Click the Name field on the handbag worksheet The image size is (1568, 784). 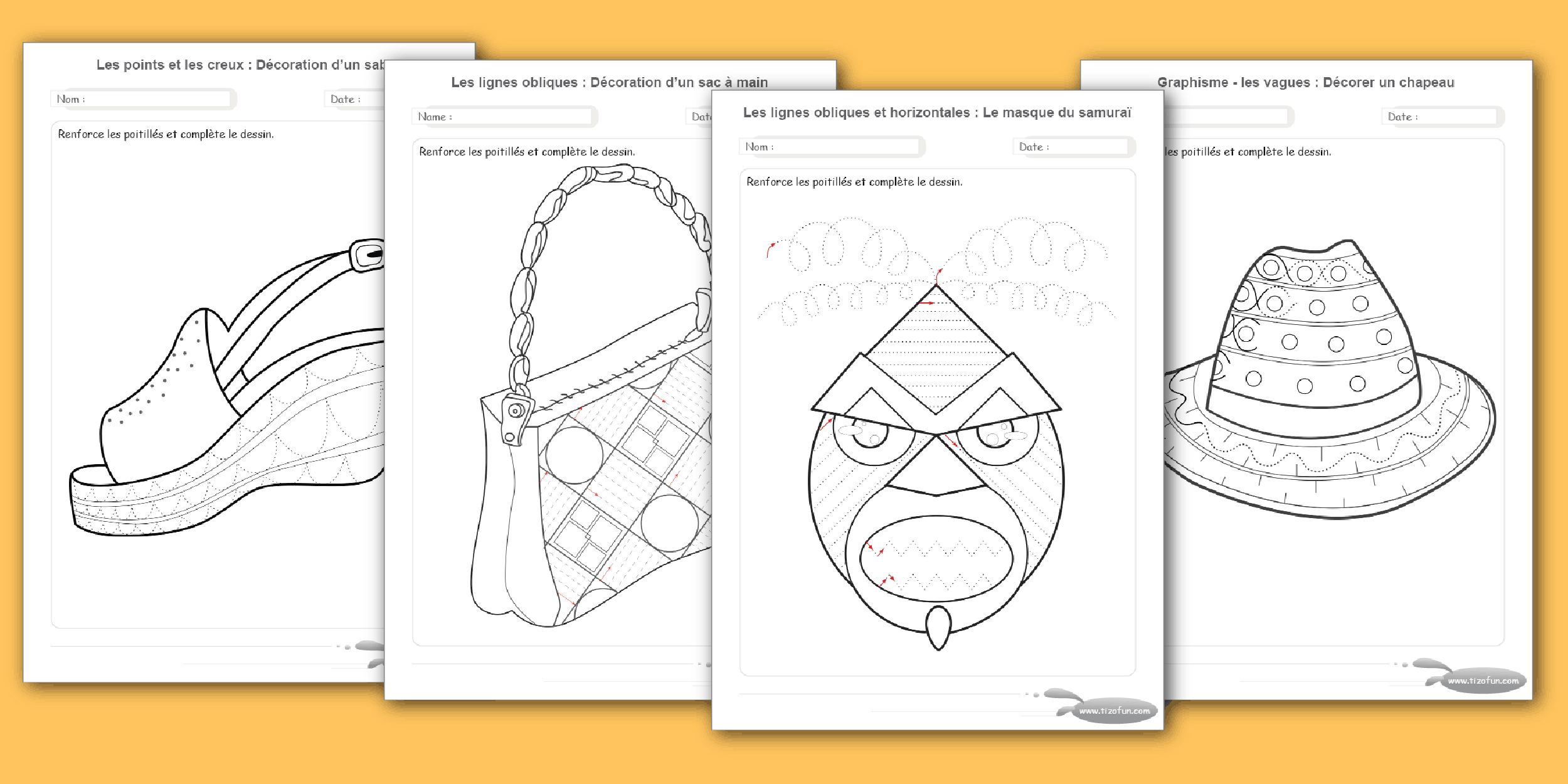pyautogui.click(x=505, y=117)
